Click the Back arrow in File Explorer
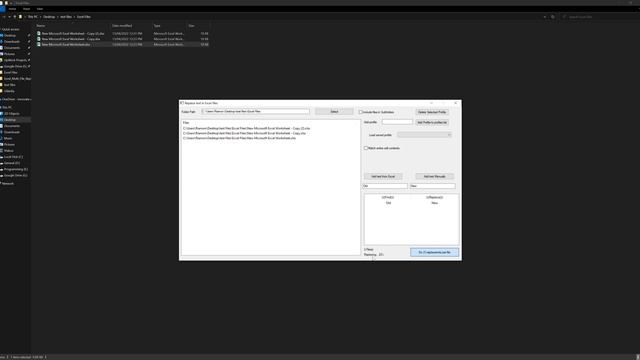This screenshot has width=640, height=360. click(4, 17)
